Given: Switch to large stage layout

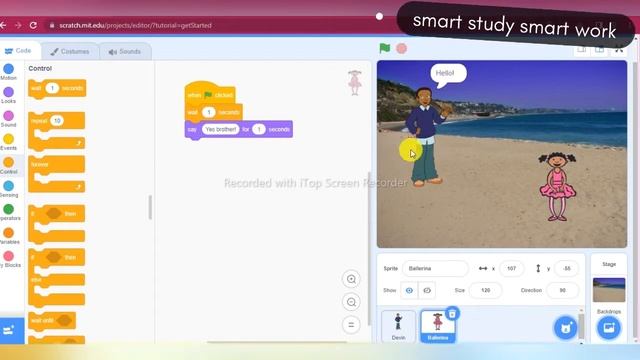Looking at the screenshot, I should tap(599, 49).
